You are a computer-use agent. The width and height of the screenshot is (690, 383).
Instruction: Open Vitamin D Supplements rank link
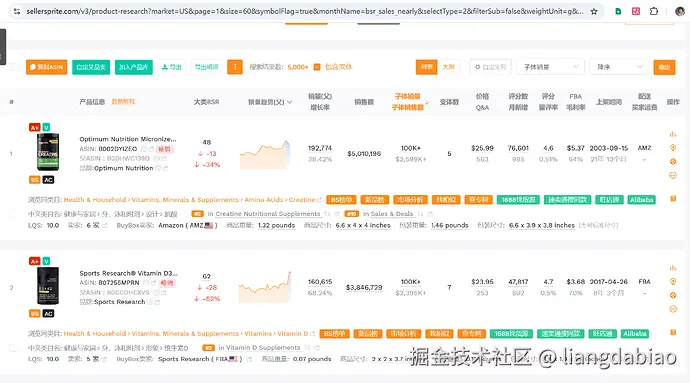pyautogui.click(x=264, y=347)
